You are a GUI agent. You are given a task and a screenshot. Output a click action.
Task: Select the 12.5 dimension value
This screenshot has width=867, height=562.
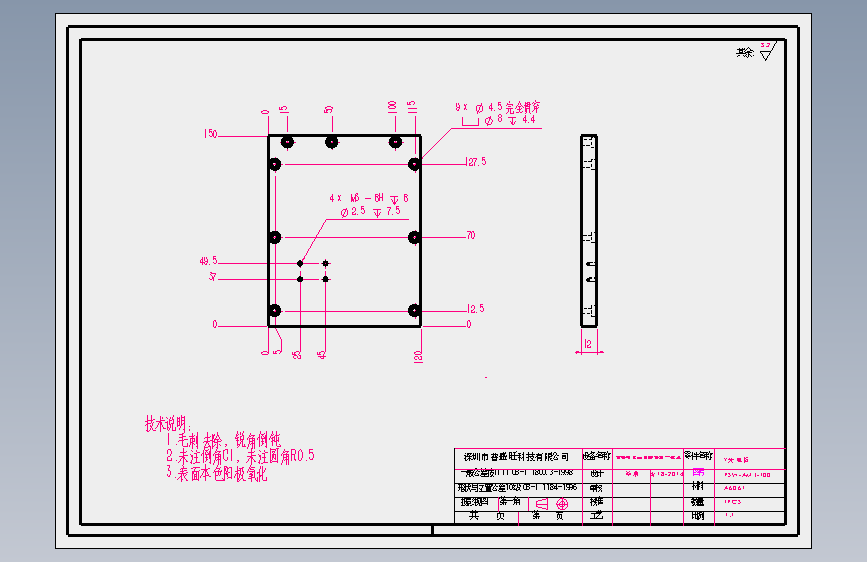pyautogui.click(x=476, y=309)
